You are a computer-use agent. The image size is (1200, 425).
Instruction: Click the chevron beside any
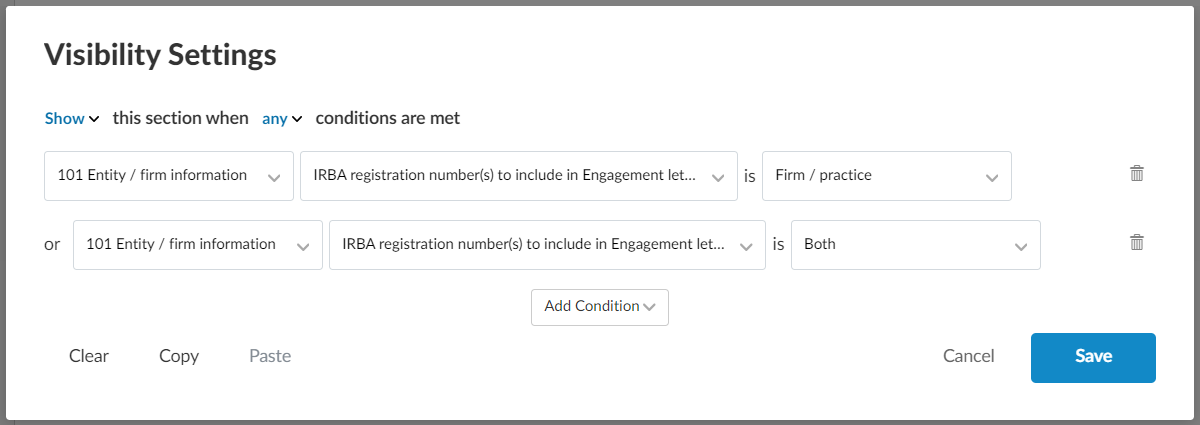coord(297,119)
